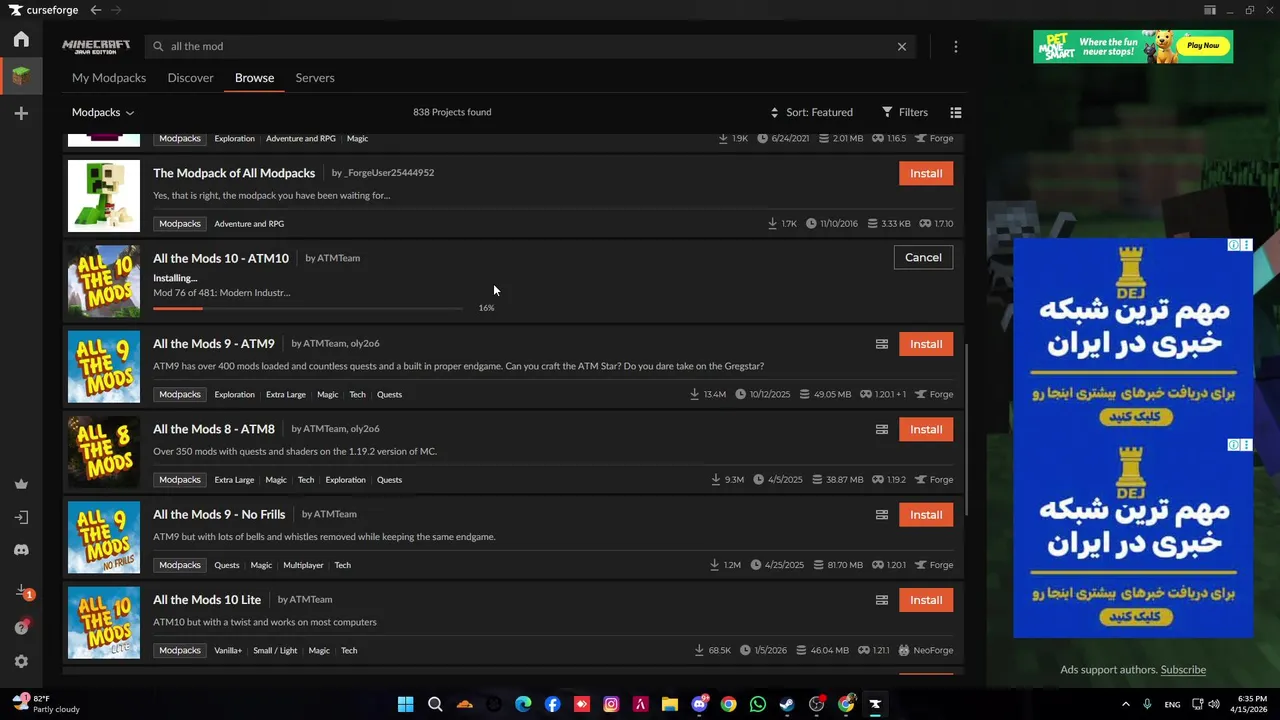Click the plus add-game sidebar icon

coord(21,114)
